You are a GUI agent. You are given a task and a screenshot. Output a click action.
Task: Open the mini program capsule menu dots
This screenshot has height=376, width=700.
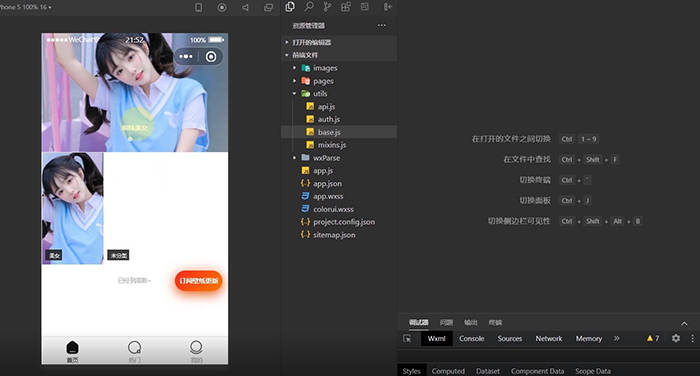[186, 57]
